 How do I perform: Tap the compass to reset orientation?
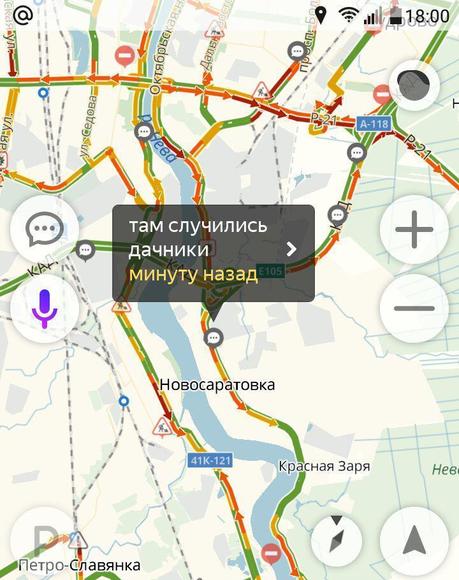click(337, 538)
